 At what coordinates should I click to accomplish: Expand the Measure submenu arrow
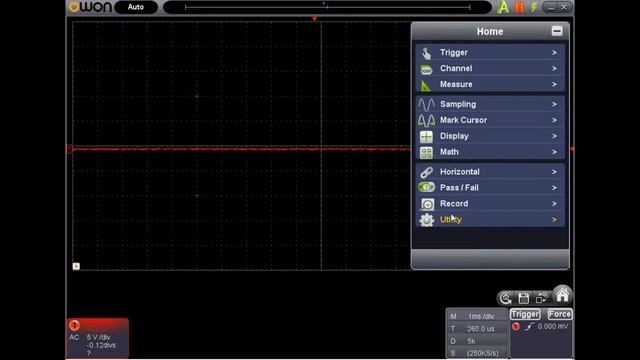point(554,84)
